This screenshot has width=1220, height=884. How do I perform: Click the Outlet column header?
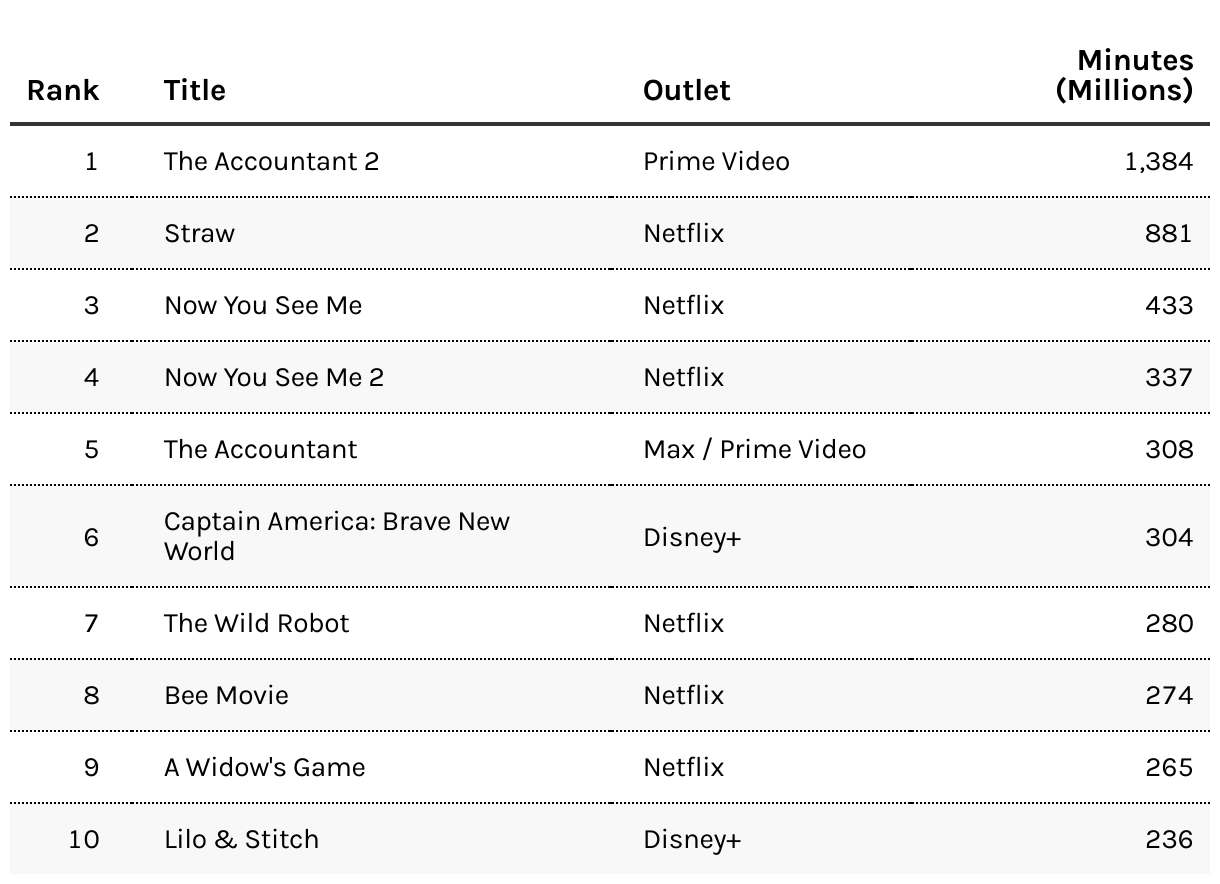(687, 90)
